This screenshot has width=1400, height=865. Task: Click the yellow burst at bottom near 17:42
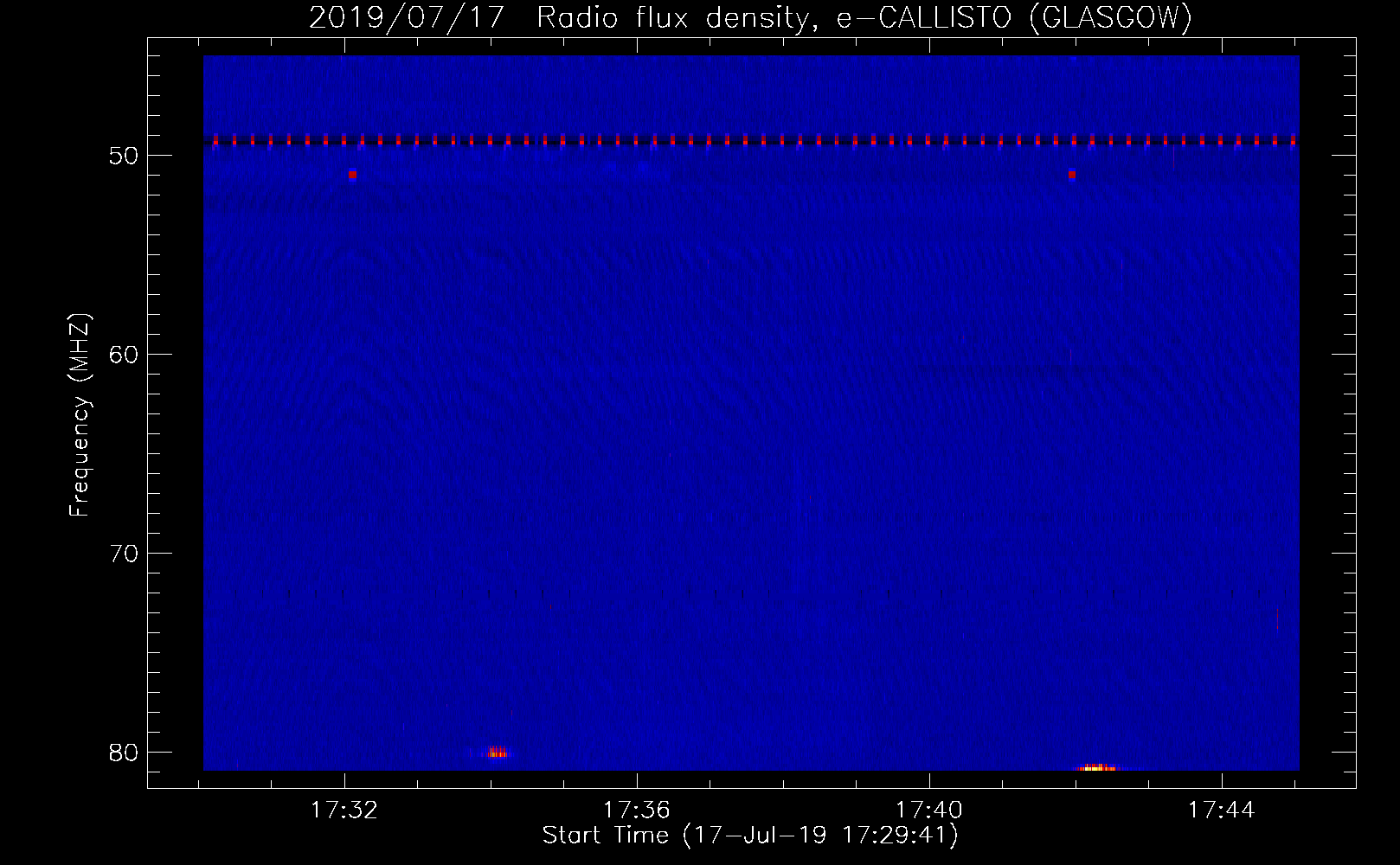(1096, 767)
